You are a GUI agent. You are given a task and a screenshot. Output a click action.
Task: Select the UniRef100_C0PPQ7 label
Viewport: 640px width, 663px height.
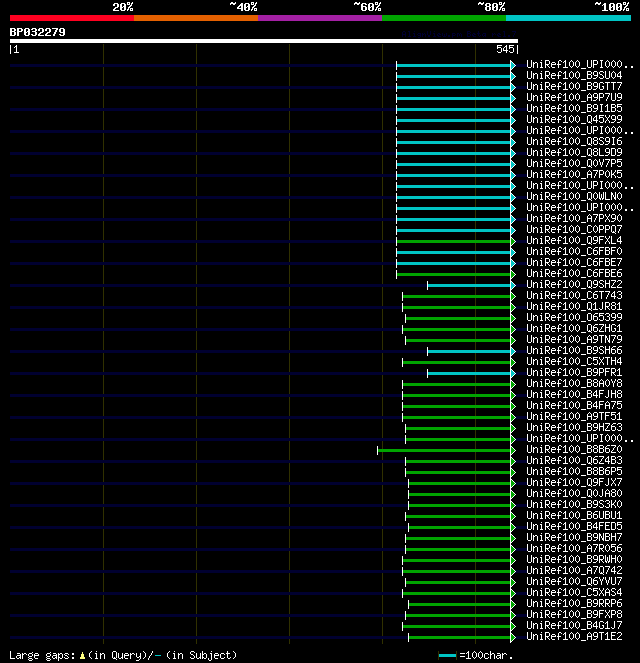[574, 230]
